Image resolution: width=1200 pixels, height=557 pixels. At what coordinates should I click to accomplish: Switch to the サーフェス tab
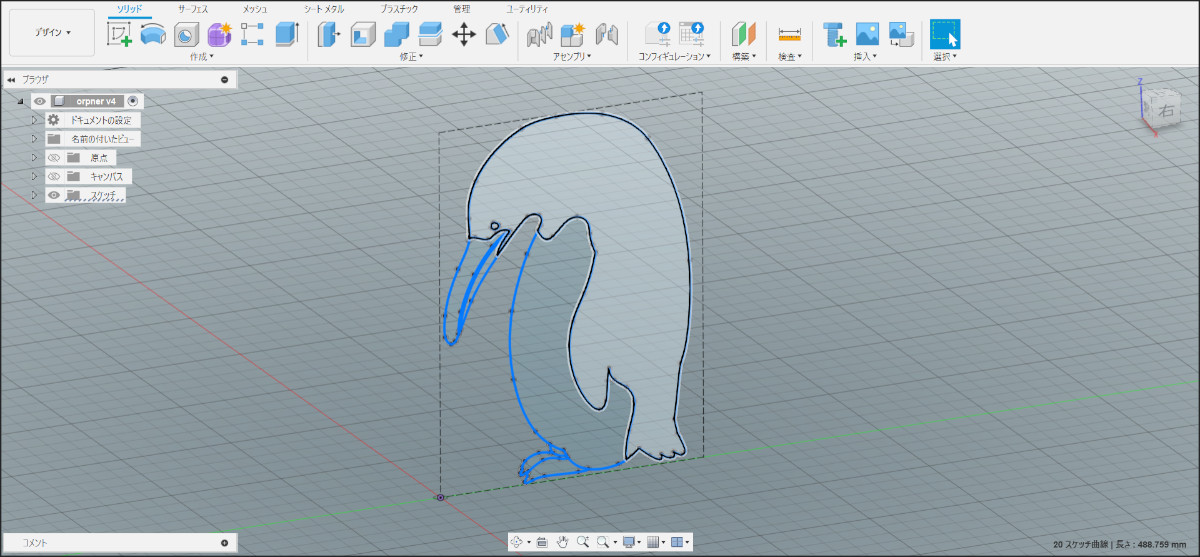[x=193, y=9]
